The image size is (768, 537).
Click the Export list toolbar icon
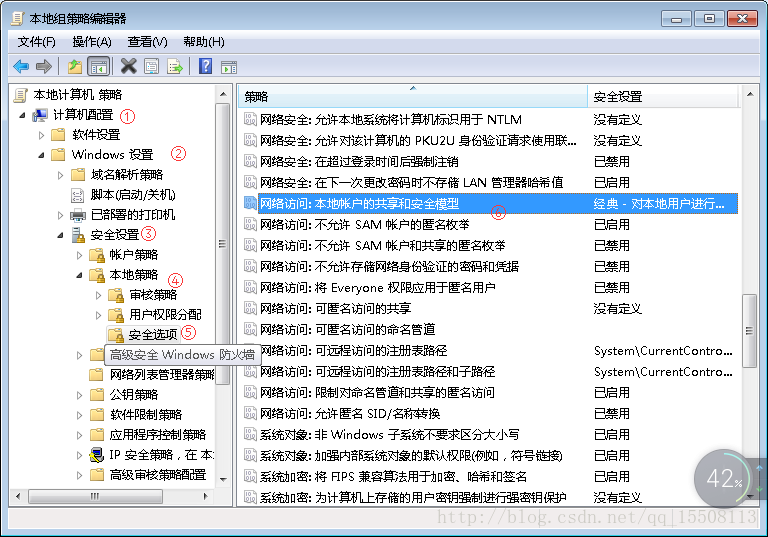point(175,66)
